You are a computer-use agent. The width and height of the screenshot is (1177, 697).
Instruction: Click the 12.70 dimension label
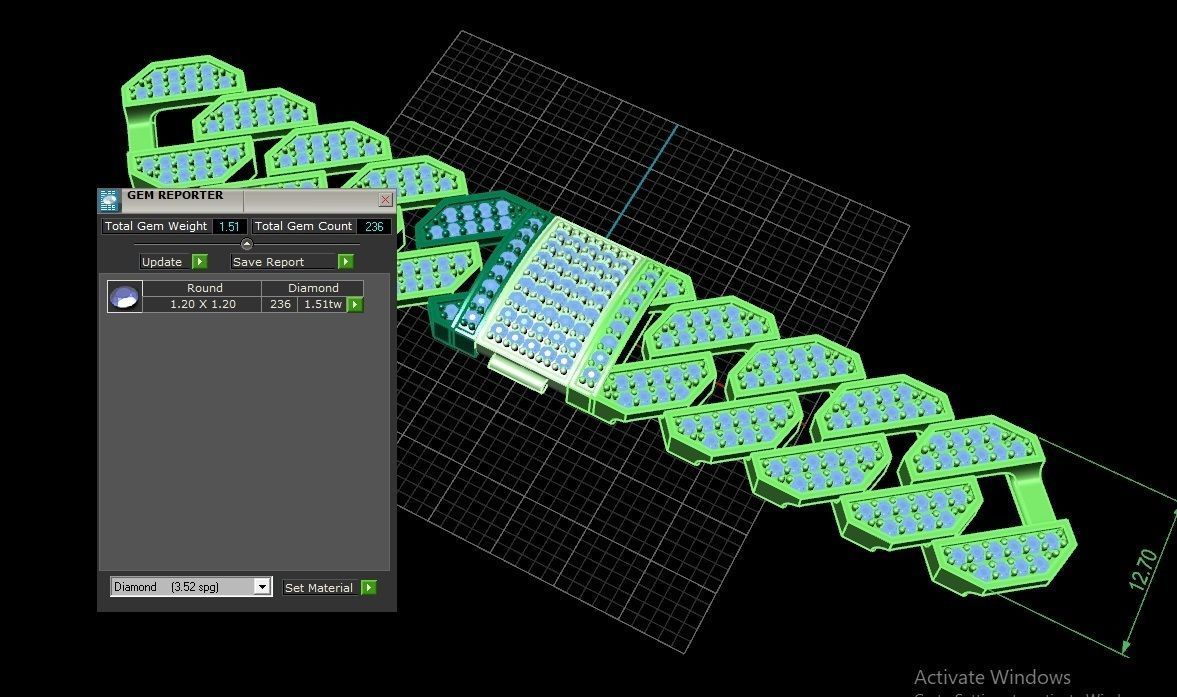click(x=1143, y=569)
